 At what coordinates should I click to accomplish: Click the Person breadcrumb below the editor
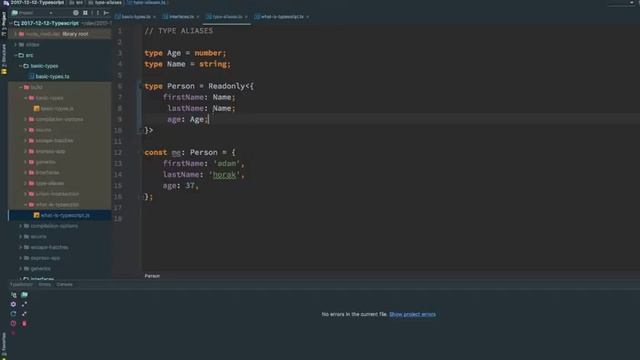[x=152, y=276]
